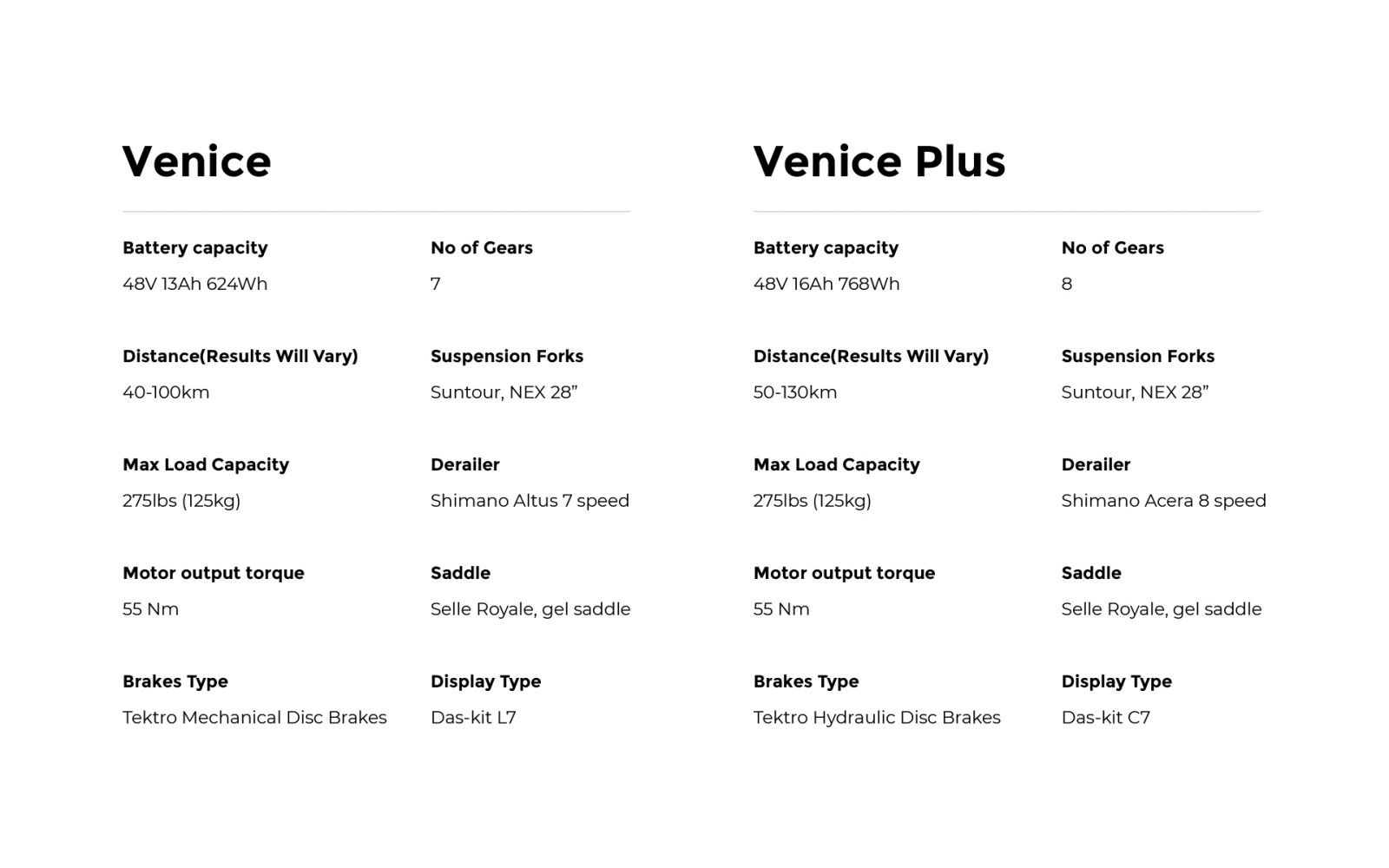This screenshot has height=868, width=1389.
Task: Click Venice's Battery capacity label
Action: coord(194,248)
